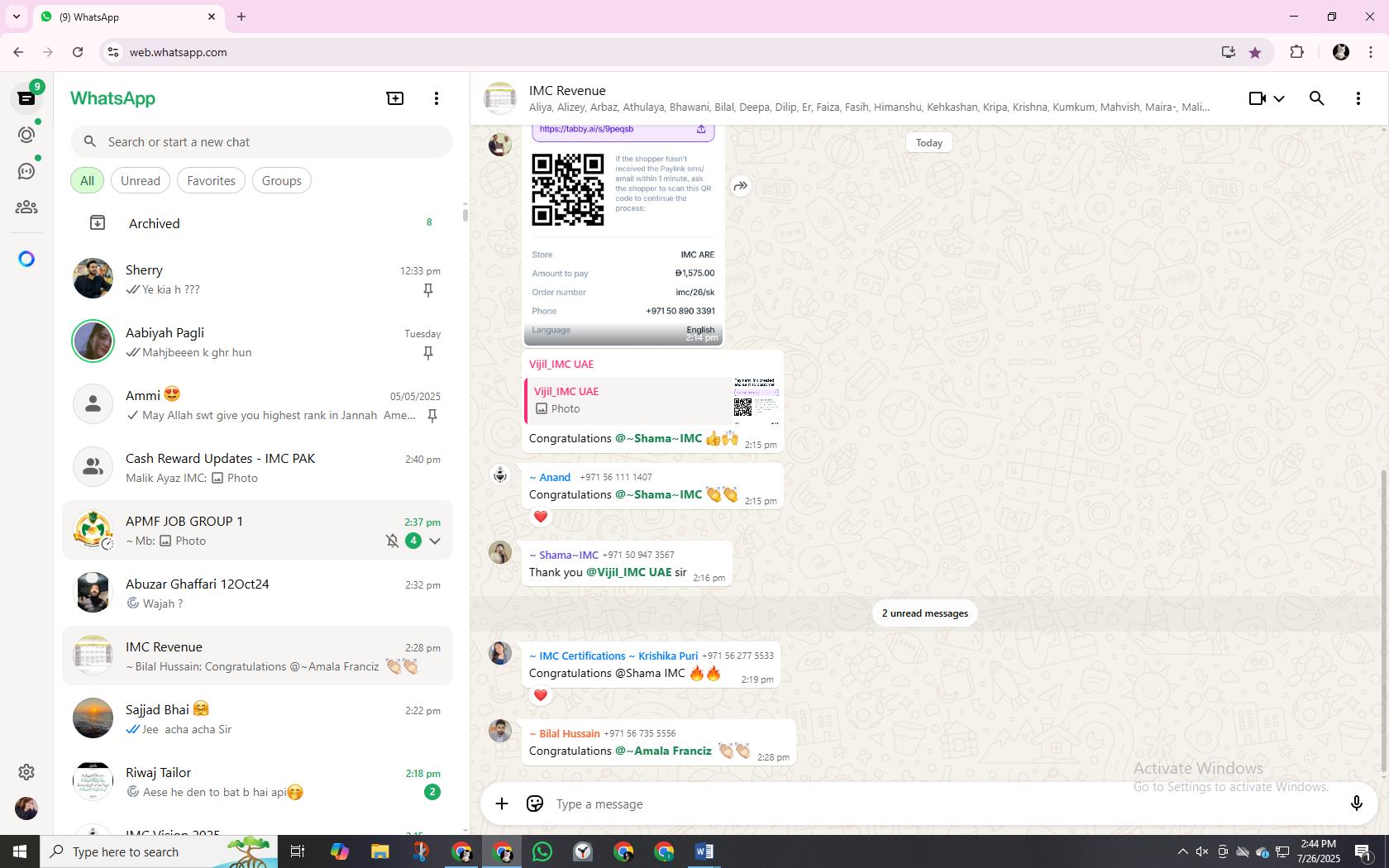Select the Unread filter
This screenshot has height=868, width=1389.
[141, 180]
